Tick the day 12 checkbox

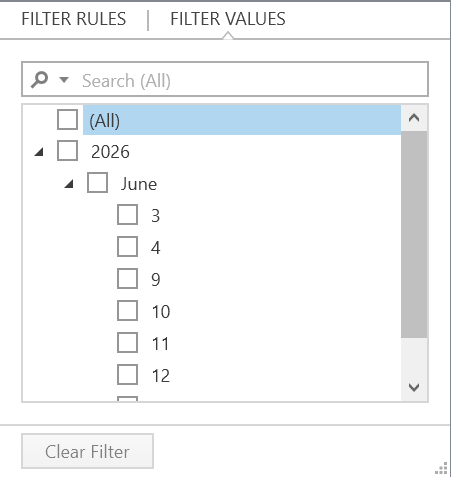(127, 375)
